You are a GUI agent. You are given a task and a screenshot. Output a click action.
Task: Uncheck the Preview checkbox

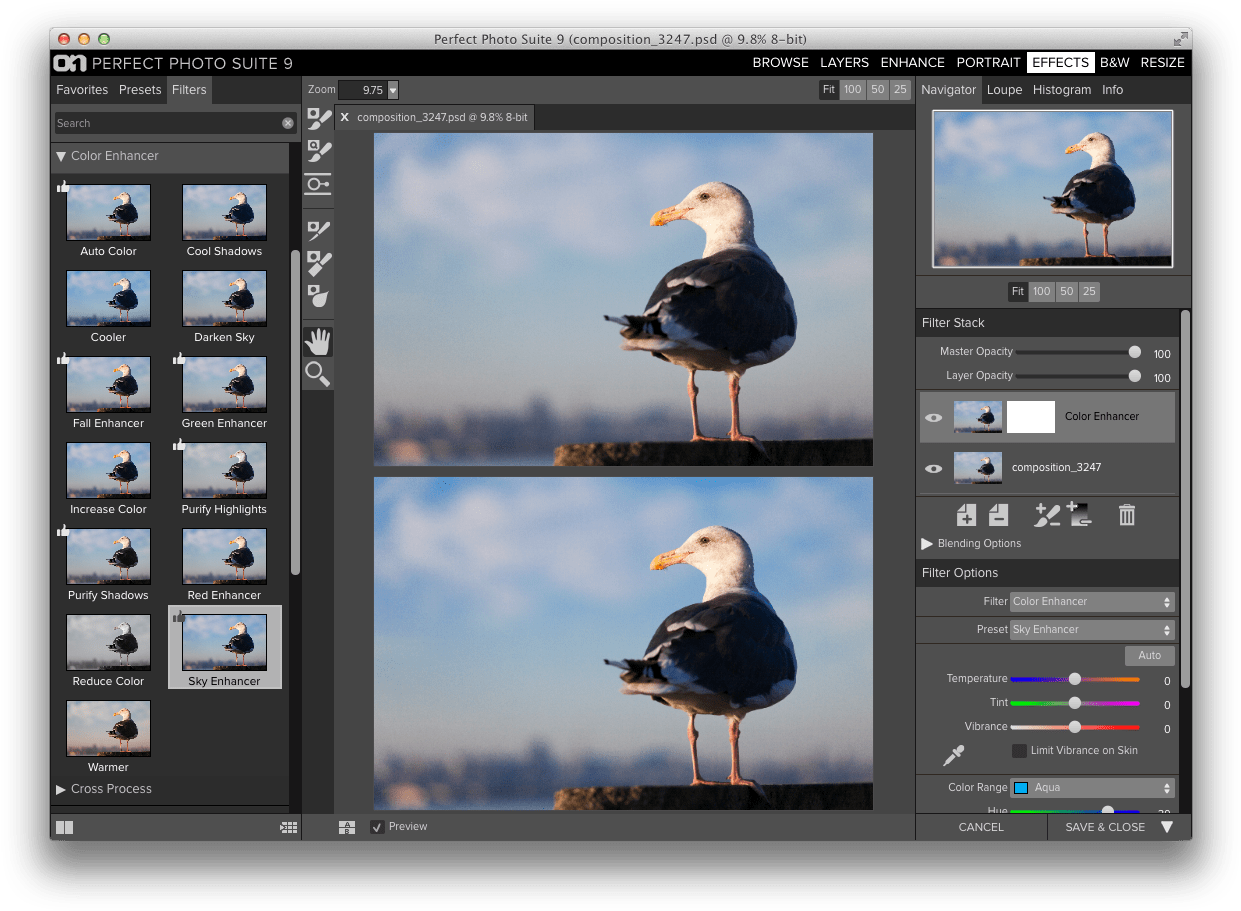click(x=377, y=826)
